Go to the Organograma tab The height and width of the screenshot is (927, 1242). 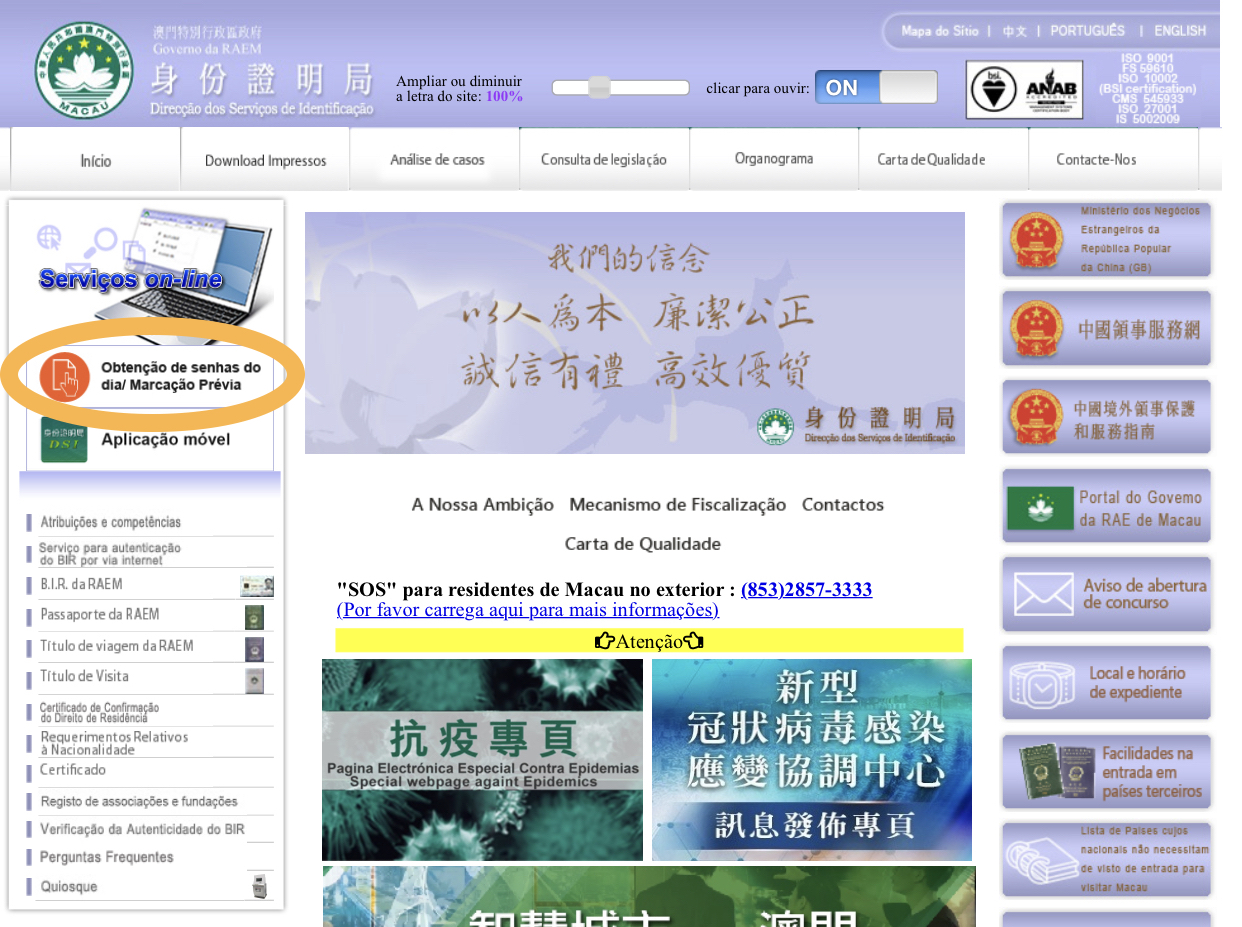click(x=773, y=159)
